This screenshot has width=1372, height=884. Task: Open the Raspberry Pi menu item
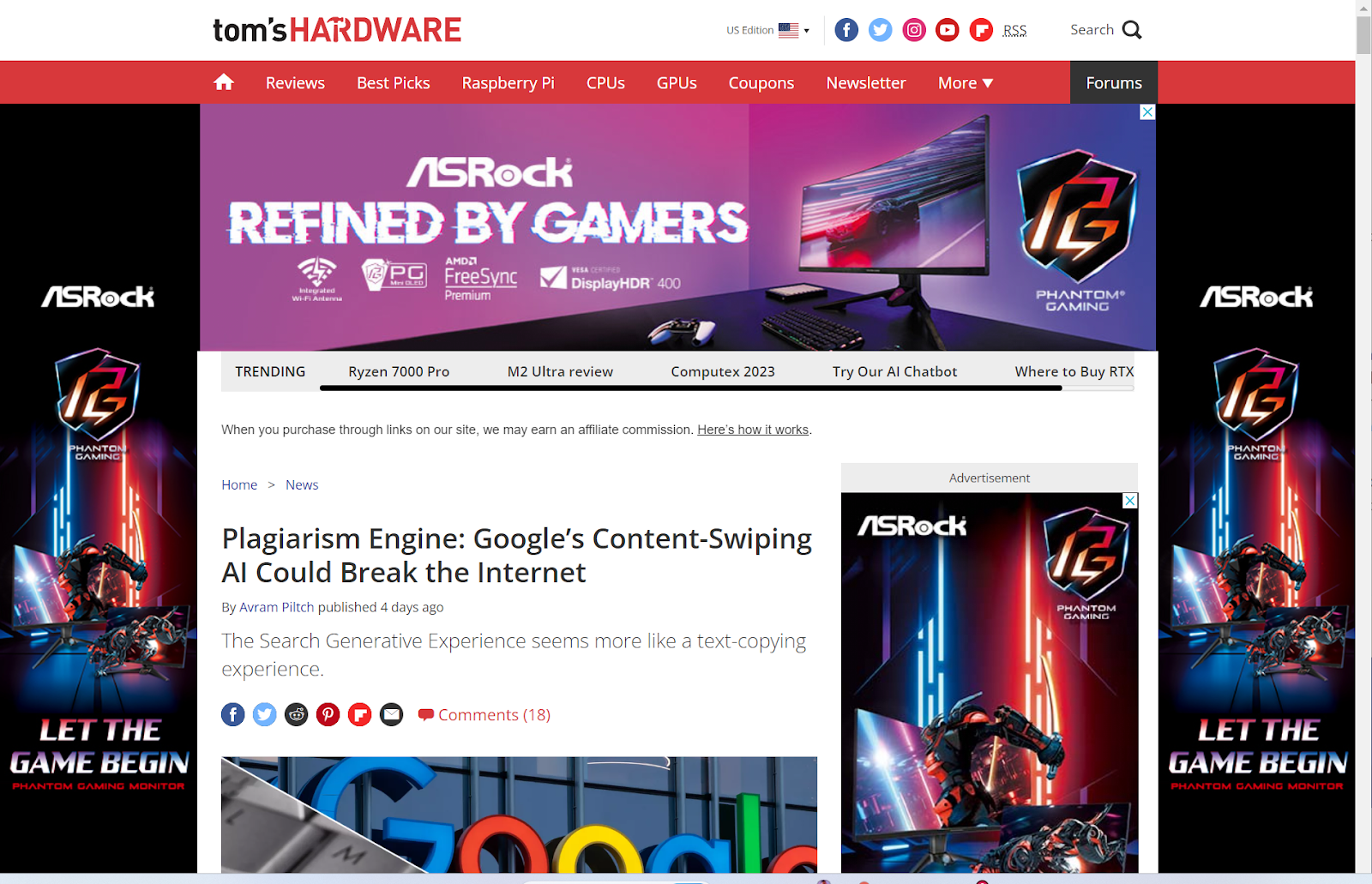tap(508, 83)
